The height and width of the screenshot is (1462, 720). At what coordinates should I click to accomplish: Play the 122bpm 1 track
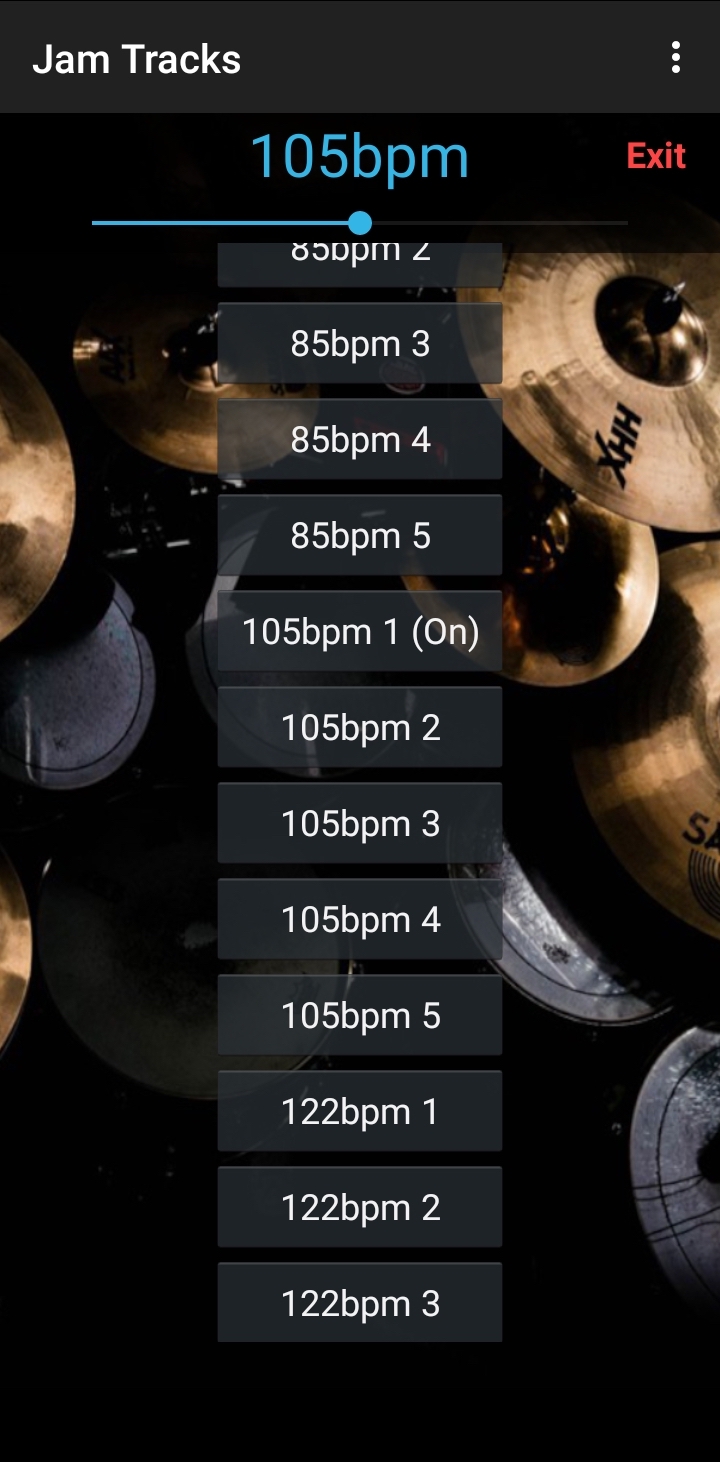tap(360, 1111)
